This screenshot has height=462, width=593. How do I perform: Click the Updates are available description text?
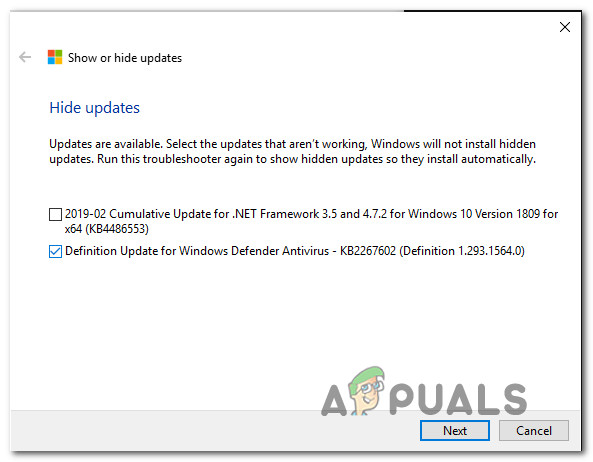click(x=292, y=151)
